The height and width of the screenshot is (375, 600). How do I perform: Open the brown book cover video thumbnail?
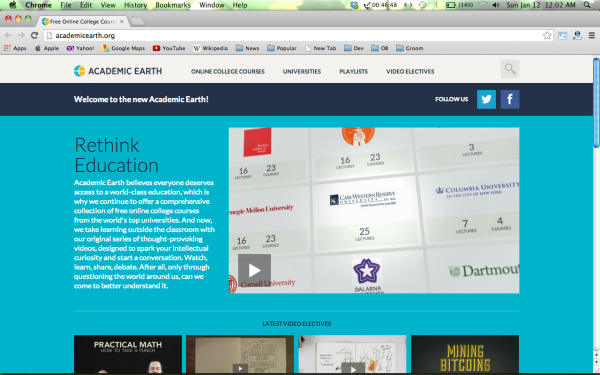point(240,354)
